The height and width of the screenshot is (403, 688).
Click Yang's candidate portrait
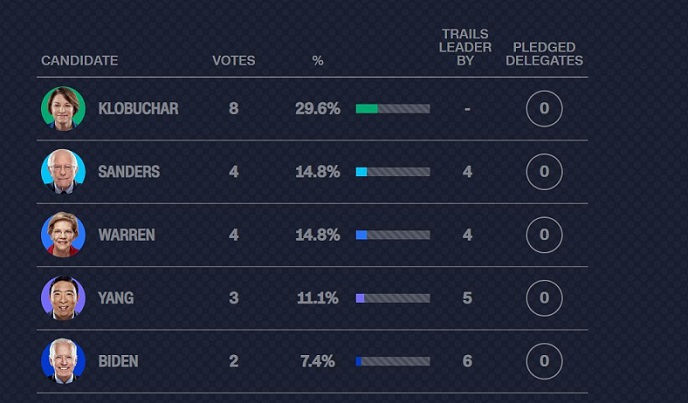point(63,297)
